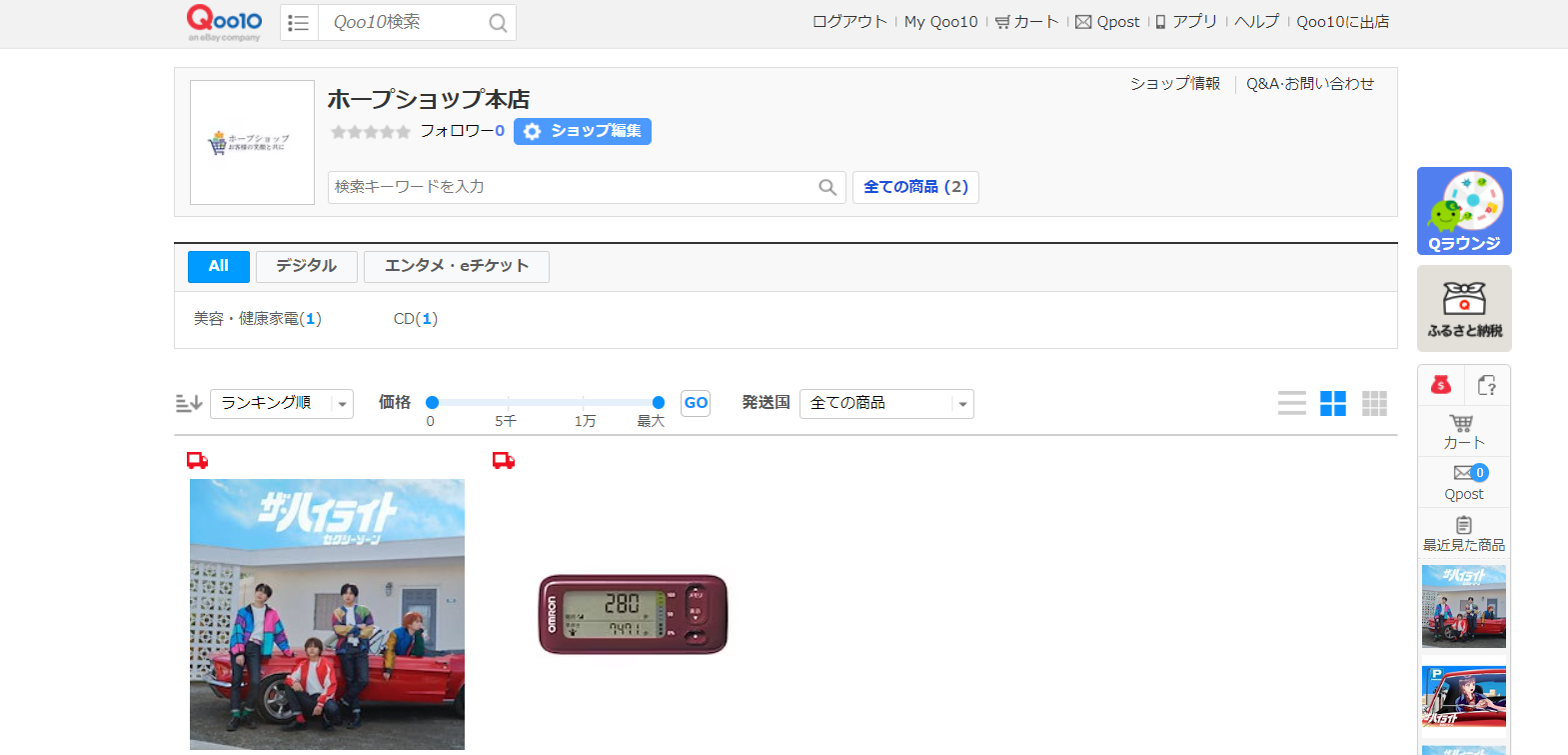1568x755 pixels.
Task: Open Qpost in top menu
Action: click(x=1107, y=22)
